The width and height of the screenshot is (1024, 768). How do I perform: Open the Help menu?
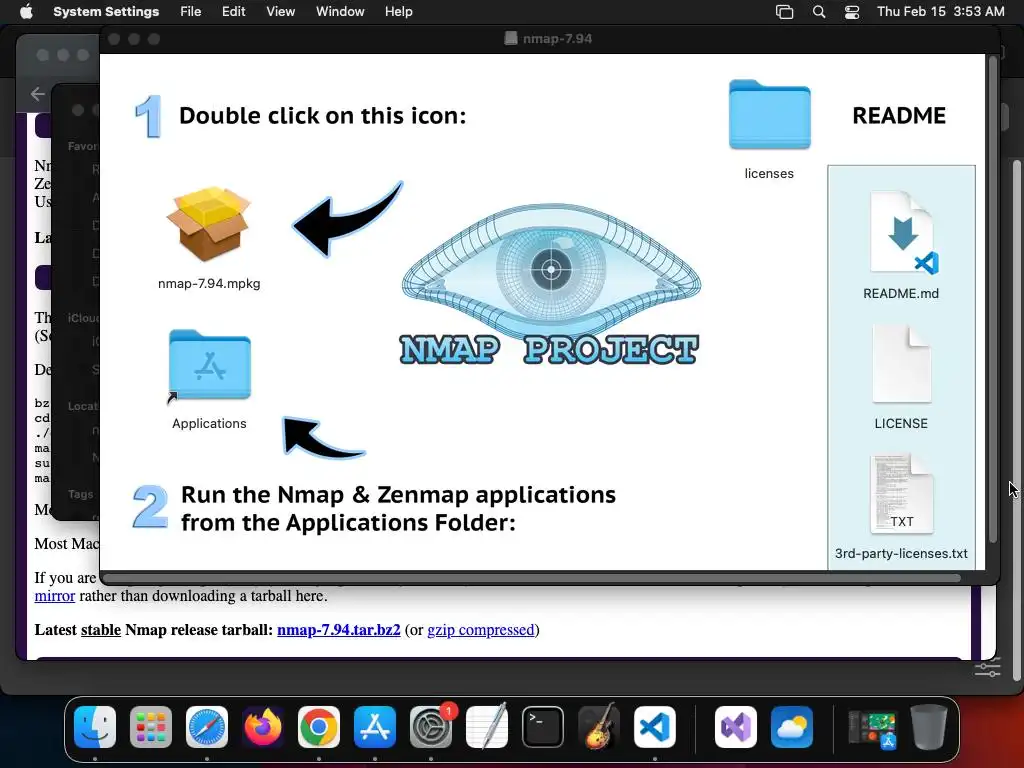(x=398, y=12)
